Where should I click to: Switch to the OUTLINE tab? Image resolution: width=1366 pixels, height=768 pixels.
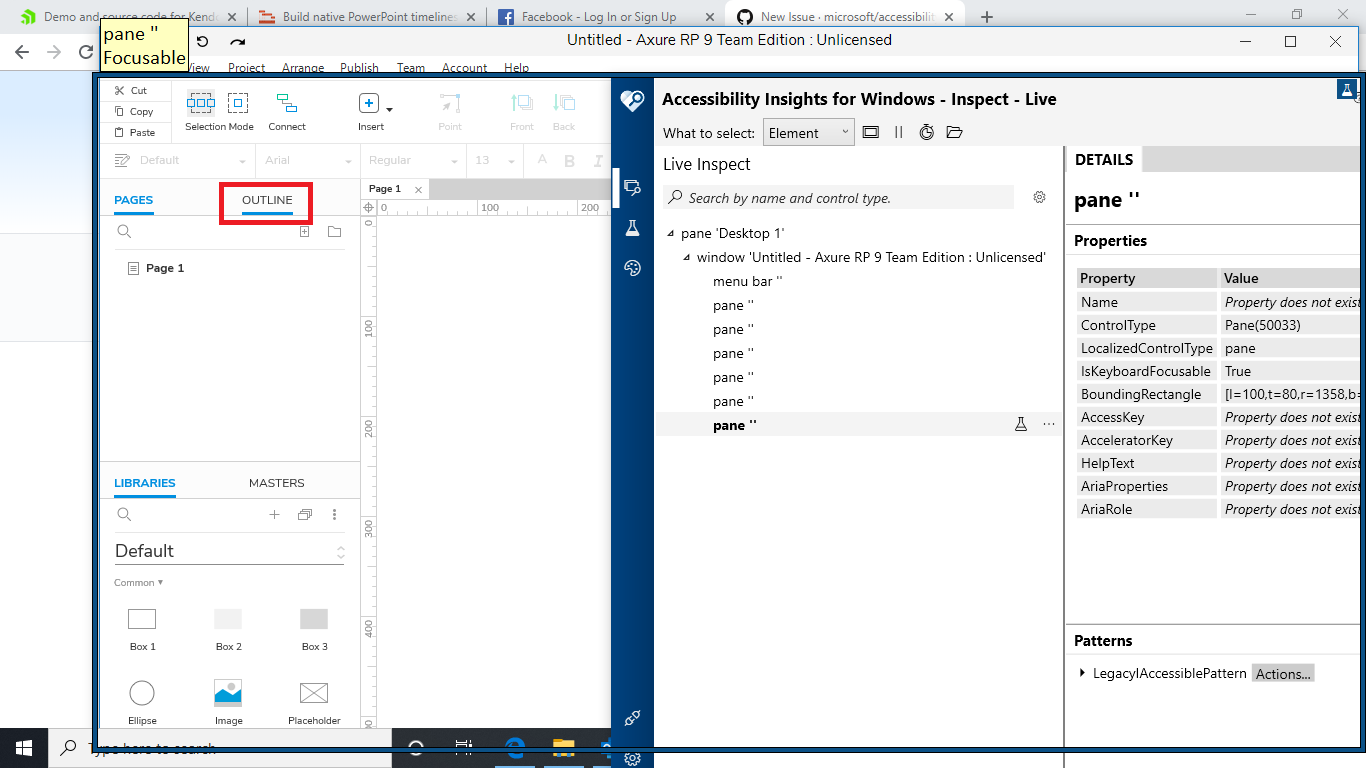pyautogui.click(x=267, y=200)
